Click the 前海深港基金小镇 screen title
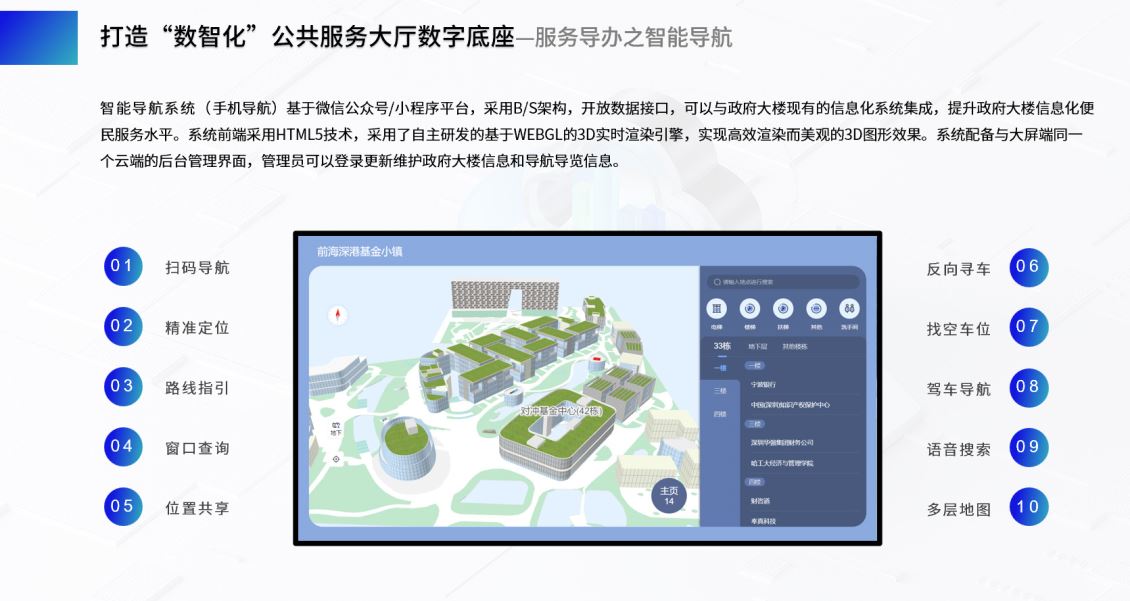 (360, 251)
